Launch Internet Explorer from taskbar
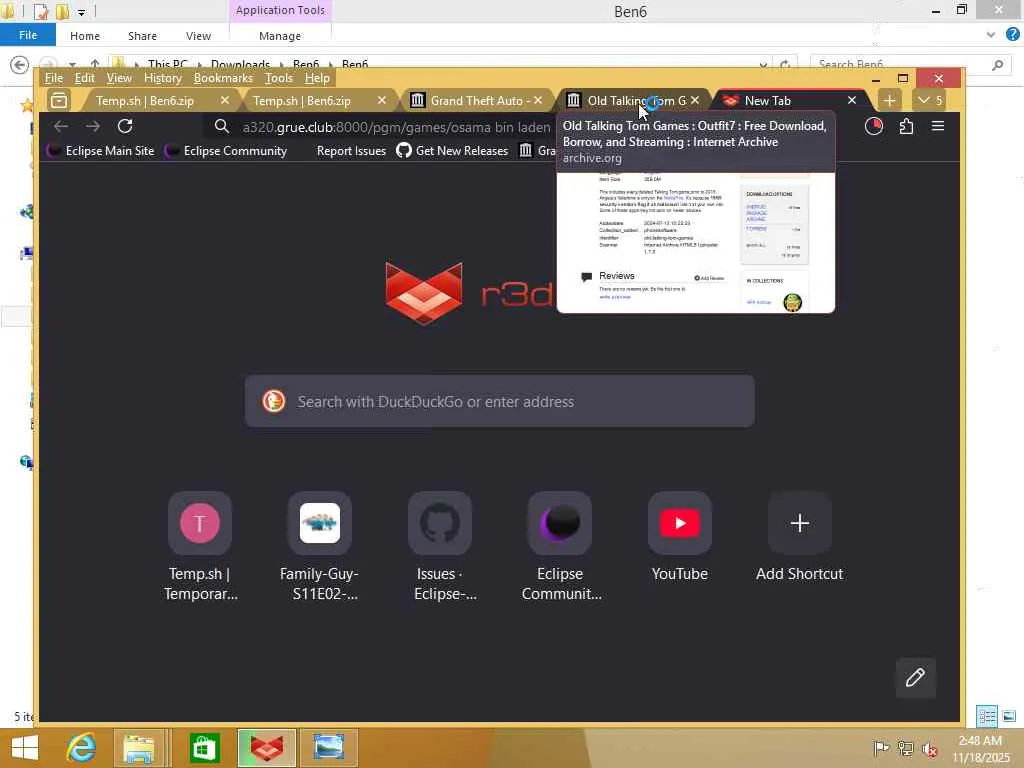 [81, 748]
